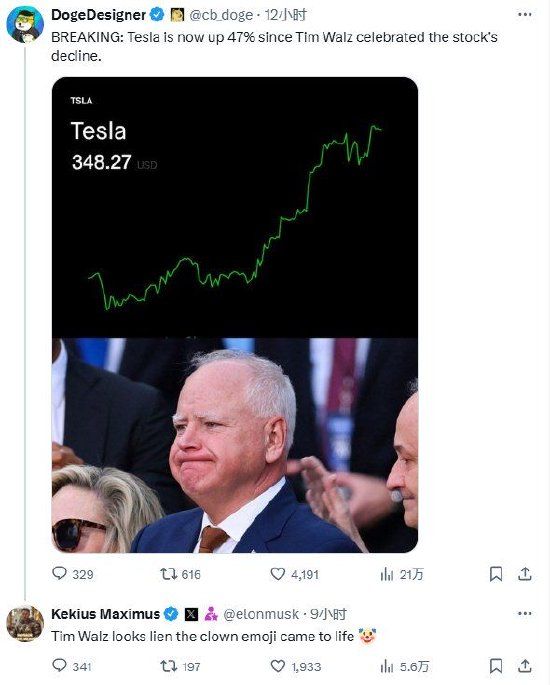Click the DogeDesigner display name
The image size is (550, 685).
point(98,15)
